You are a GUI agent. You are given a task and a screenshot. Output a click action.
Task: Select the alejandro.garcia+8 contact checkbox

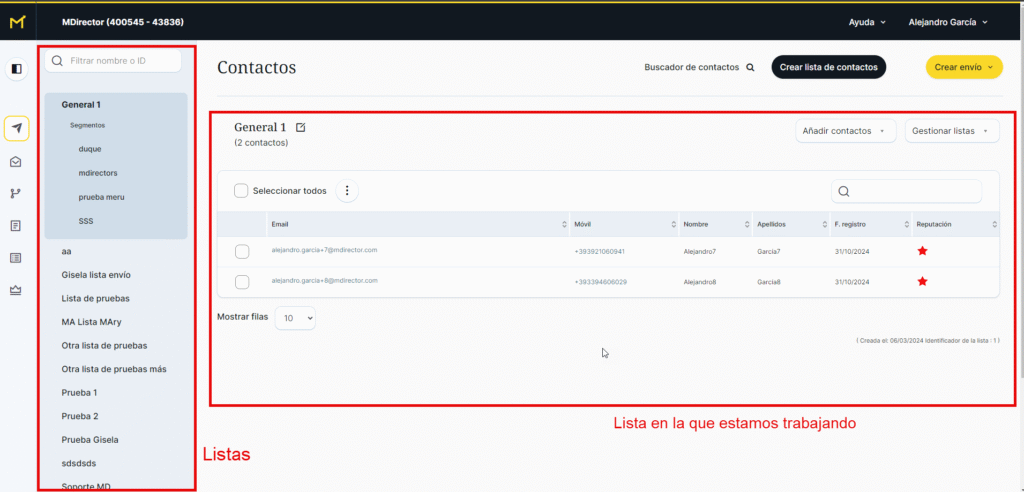[242, 282]
